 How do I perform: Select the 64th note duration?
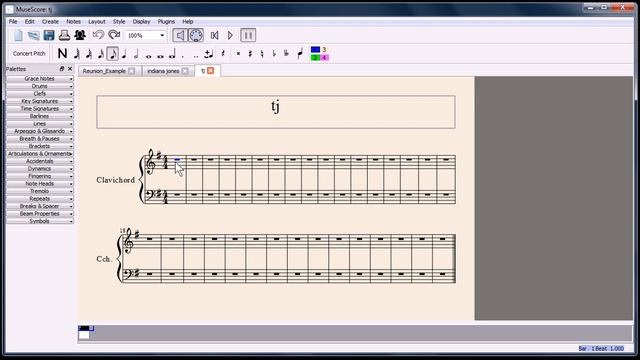pos(77,53)
